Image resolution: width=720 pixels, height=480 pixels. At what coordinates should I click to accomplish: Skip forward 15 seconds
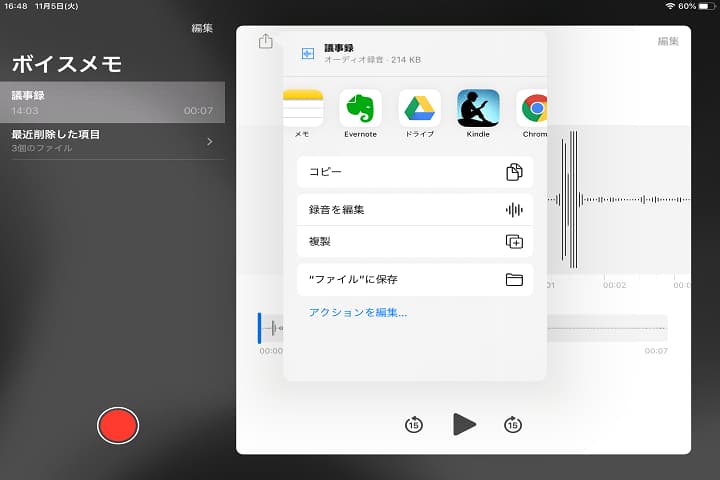[x=512, y=424]
